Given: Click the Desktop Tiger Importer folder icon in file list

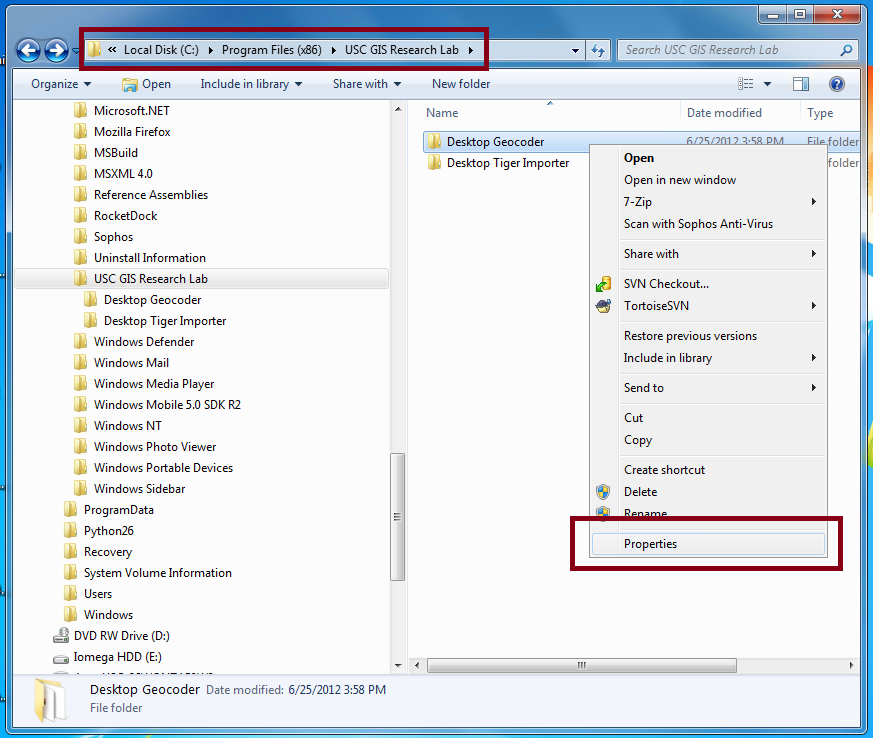Looking at the screenshot, I should coord(434,163).
